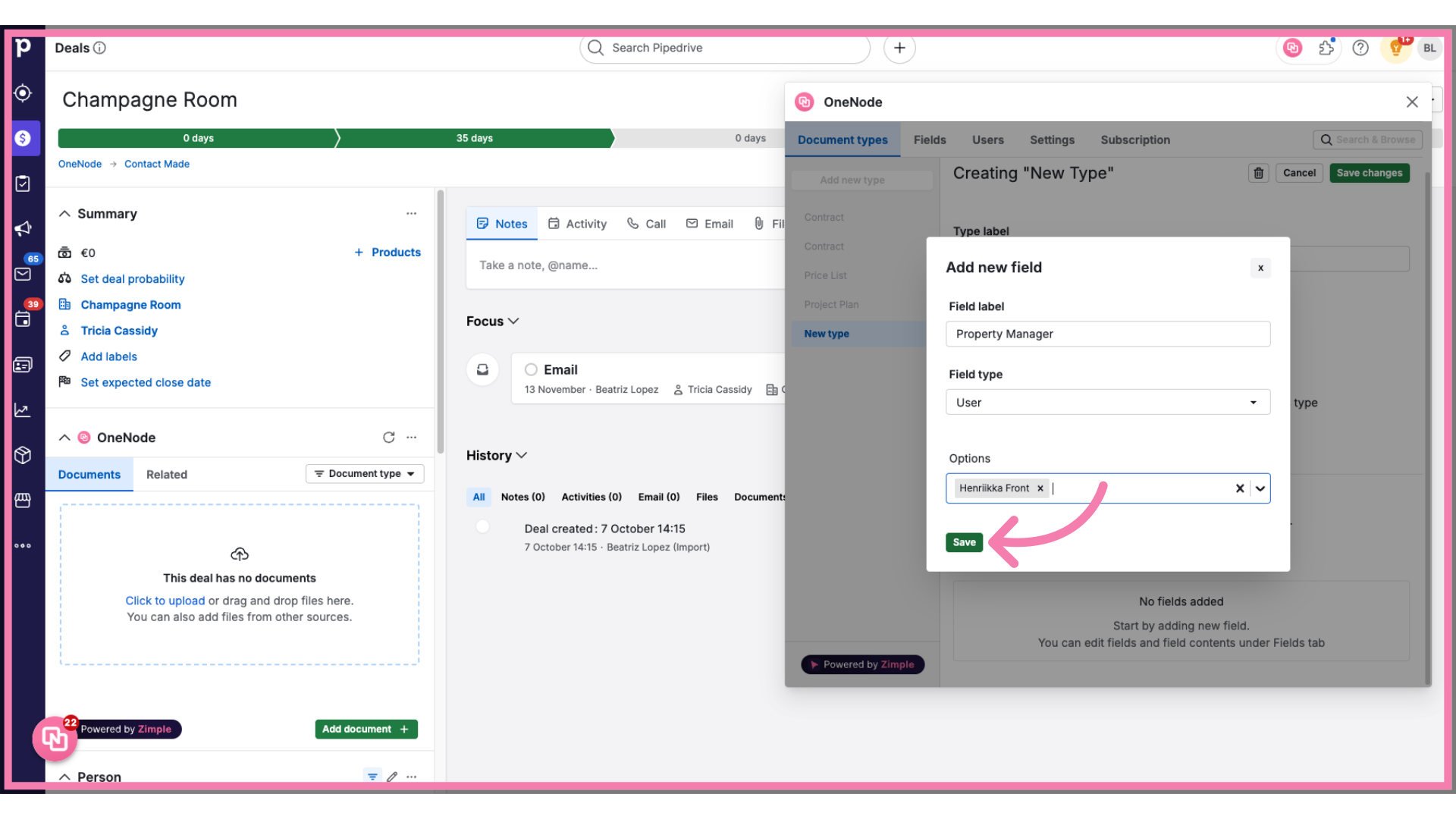Click the add new item plus icon in header
The width and height of the screenshot is (1456, 819).
click(899, 48)
